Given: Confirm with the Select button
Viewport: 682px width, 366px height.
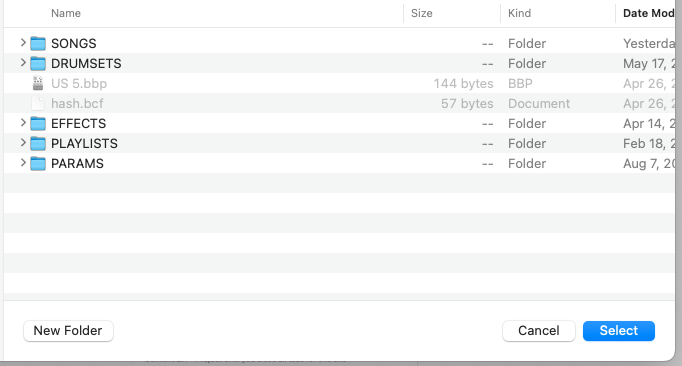Looking at the screenshot, I should (618, 331).
